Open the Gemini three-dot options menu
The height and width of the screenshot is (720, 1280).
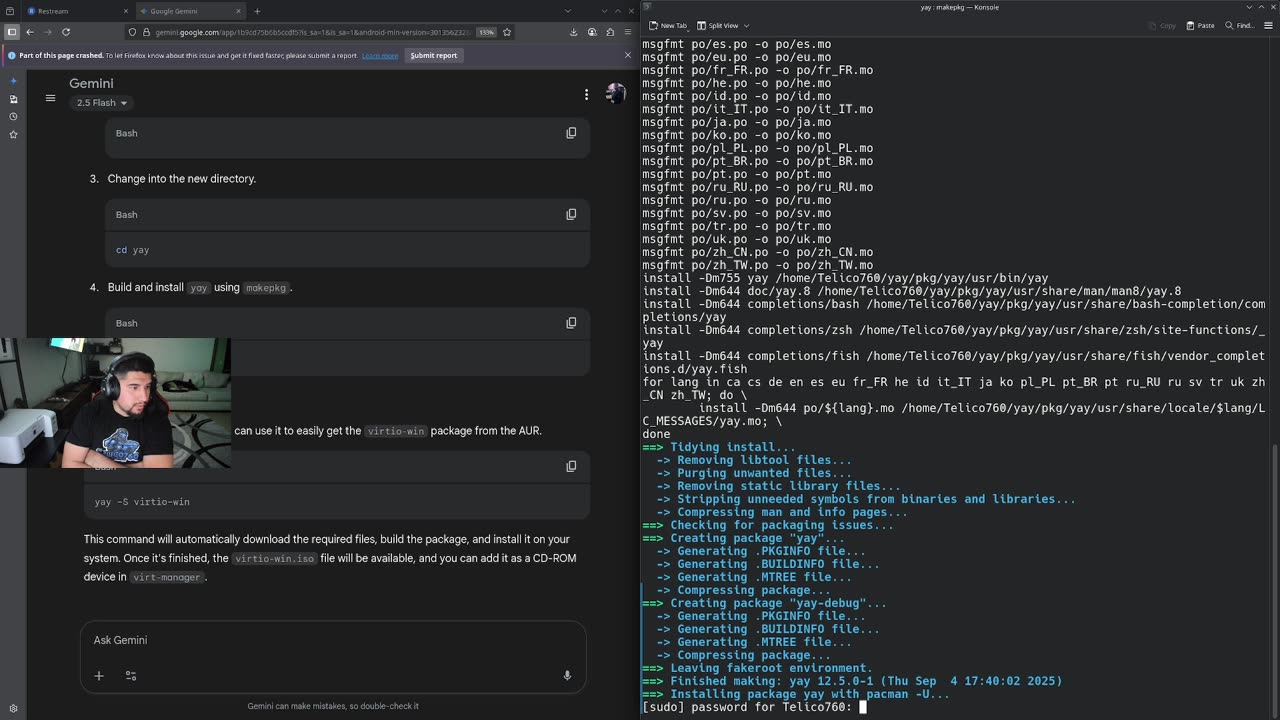(587, 94)
